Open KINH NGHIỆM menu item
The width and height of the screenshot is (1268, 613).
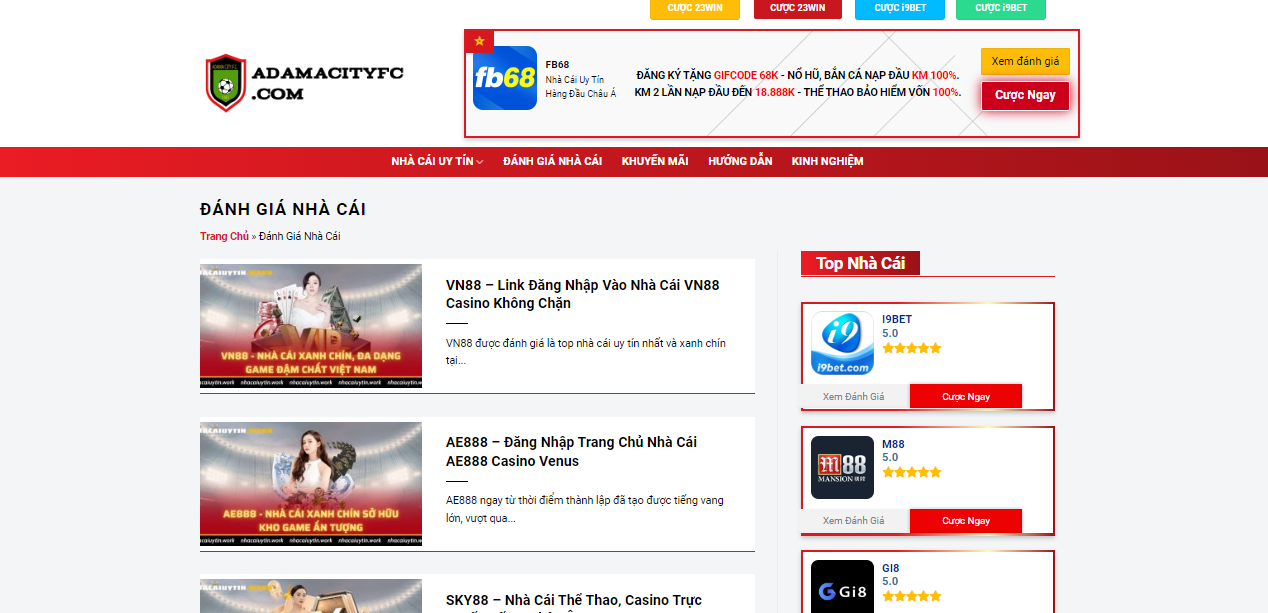coord(827,161)
